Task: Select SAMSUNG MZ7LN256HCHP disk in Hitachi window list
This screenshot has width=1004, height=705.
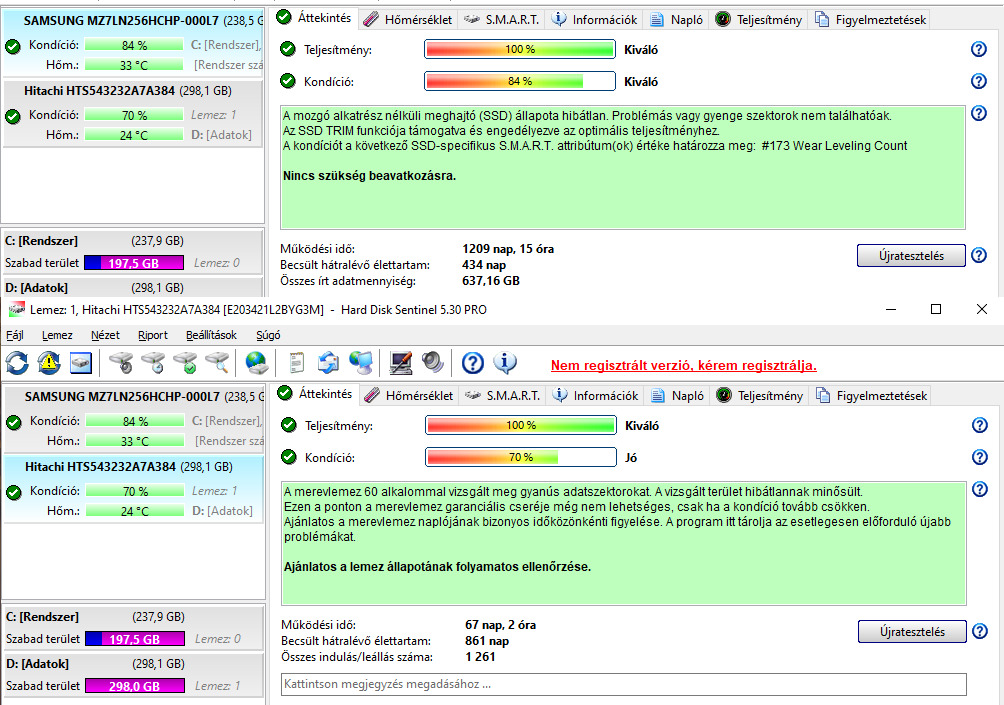Action: [134, 419]
